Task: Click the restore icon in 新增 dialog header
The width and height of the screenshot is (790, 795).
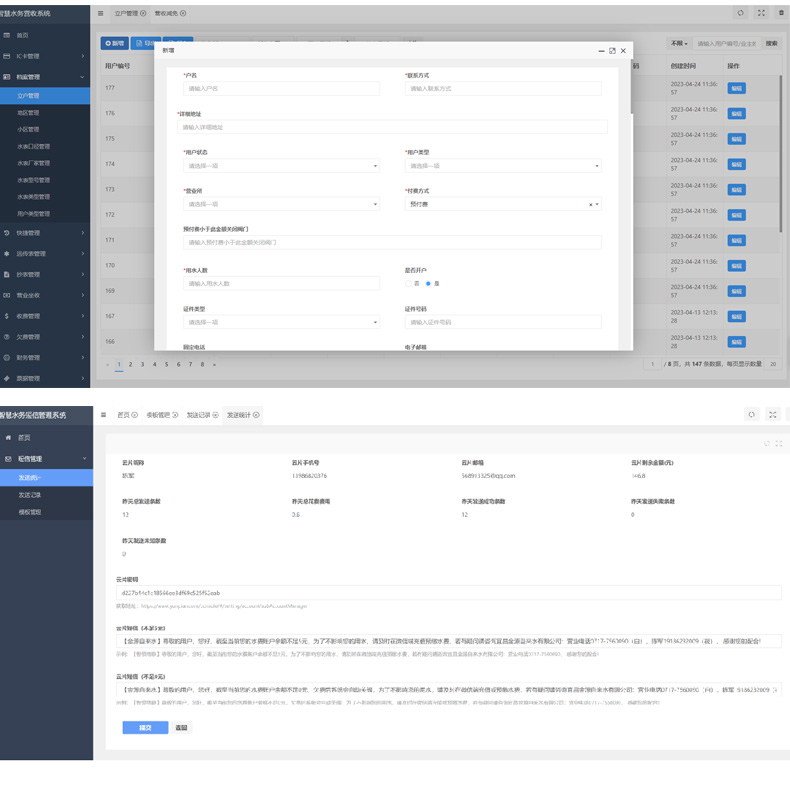Action: [x=612, y=50]
